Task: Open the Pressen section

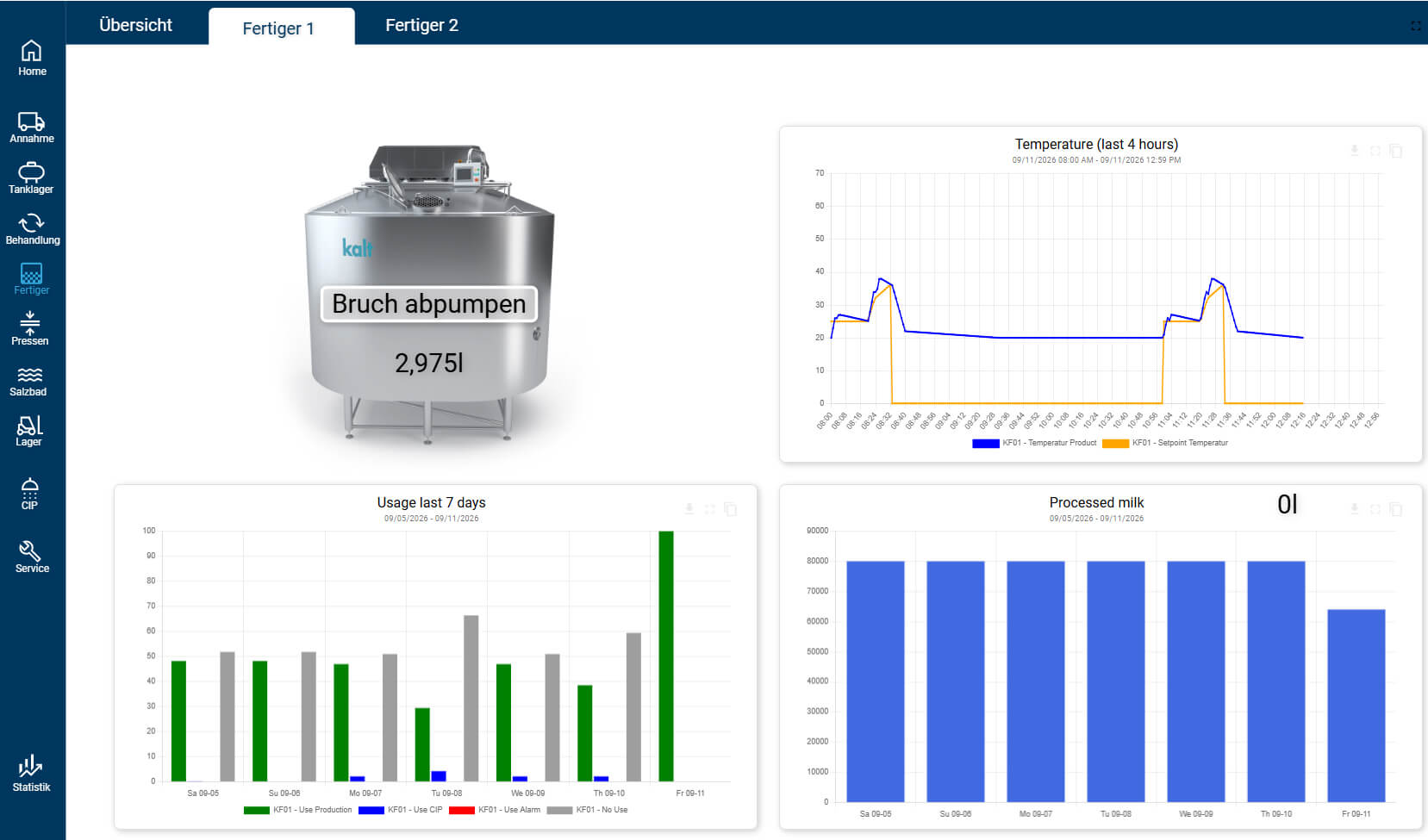Action: (30, 329)
